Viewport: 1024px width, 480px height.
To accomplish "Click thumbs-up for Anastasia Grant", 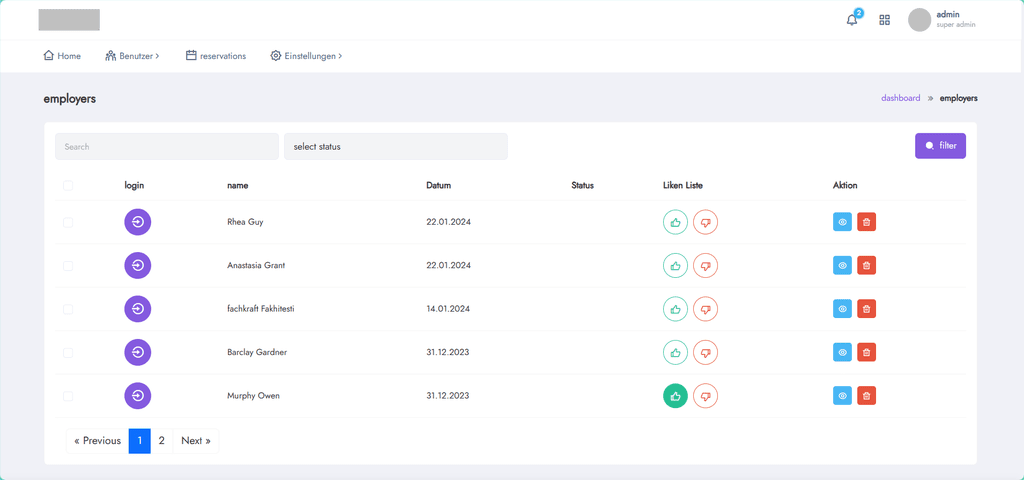I will pyautogui.click(x=675, y=266).
